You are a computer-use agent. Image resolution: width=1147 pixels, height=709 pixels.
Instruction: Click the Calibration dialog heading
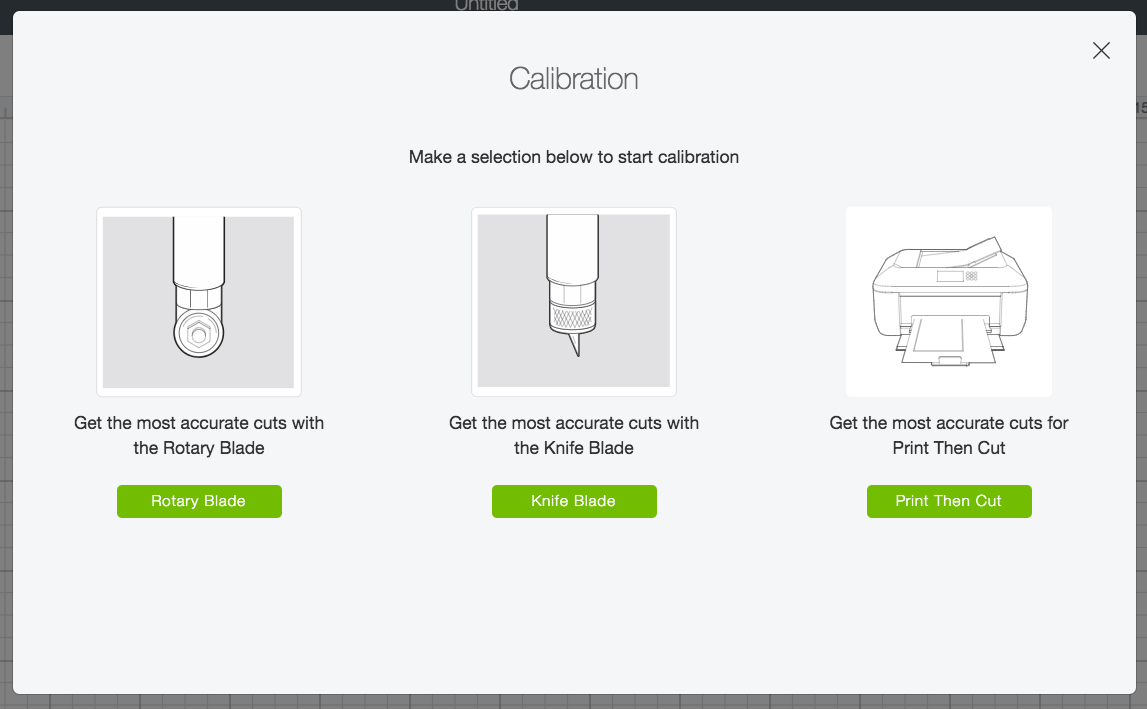coord(574,79)
